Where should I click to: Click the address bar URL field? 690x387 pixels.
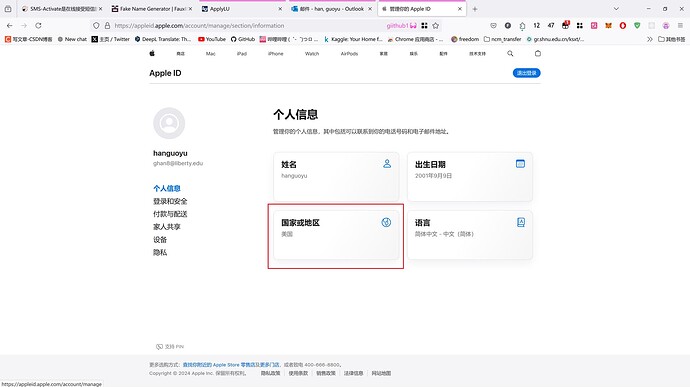(x=246, y=26)
